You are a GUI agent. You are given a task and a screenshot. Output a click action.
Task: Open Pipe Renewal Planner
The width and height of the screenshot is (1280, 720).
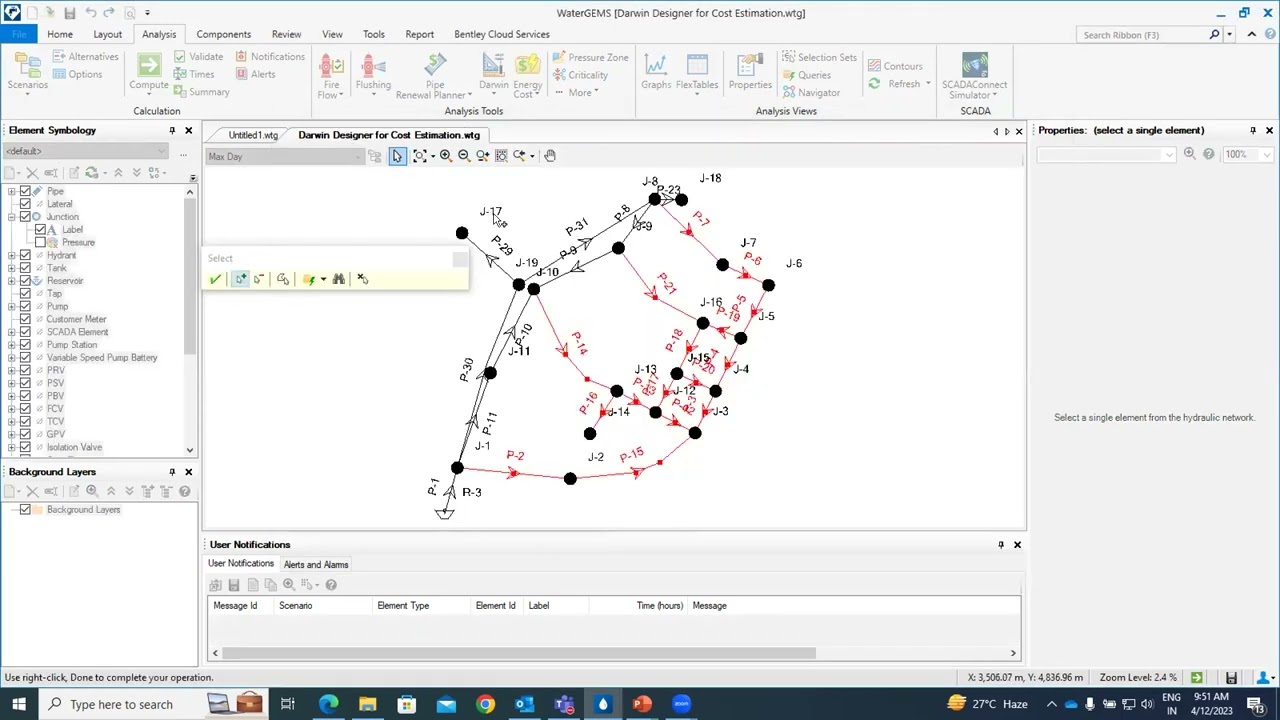(x=435, y=75)
